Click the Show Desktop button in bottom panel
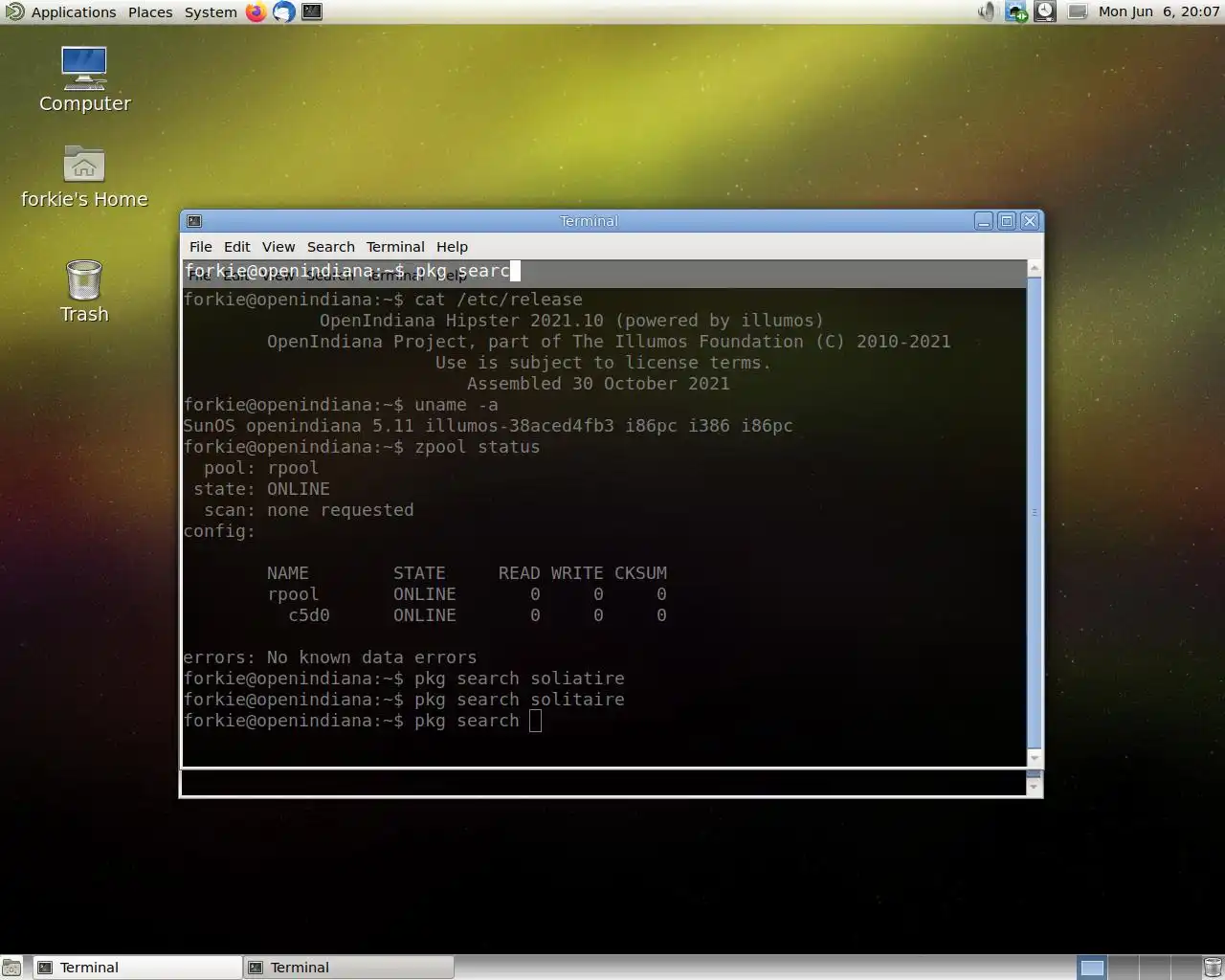 tap(11, 968)
